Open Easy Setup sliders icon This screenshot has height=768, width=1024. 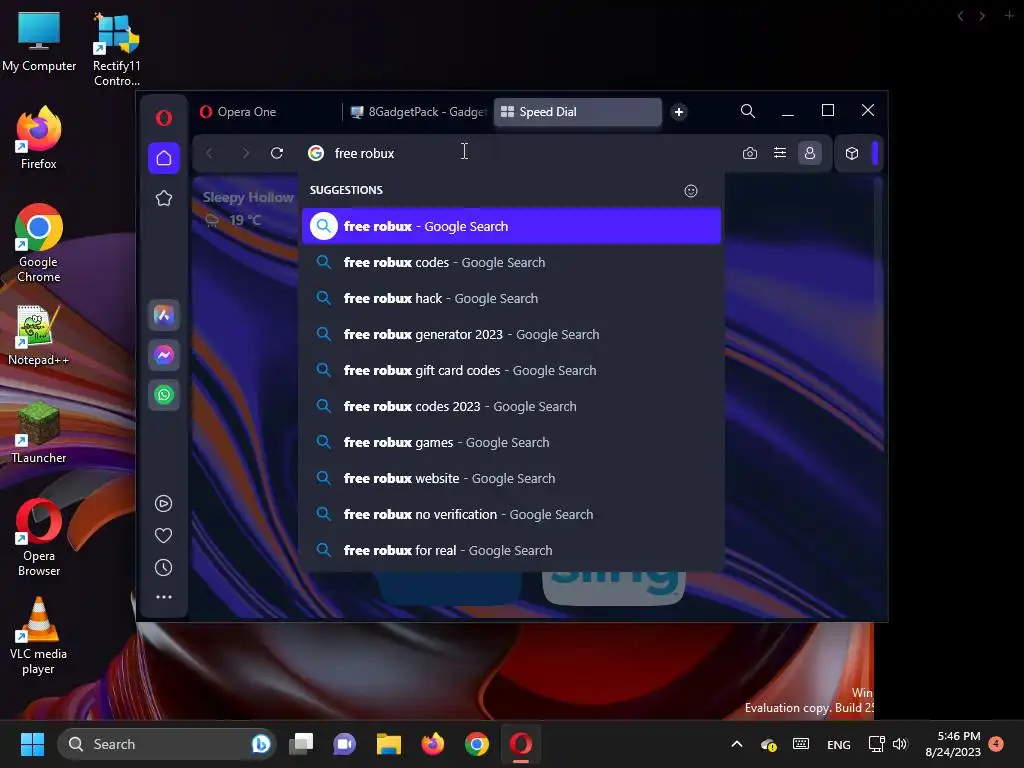[780, 153]
